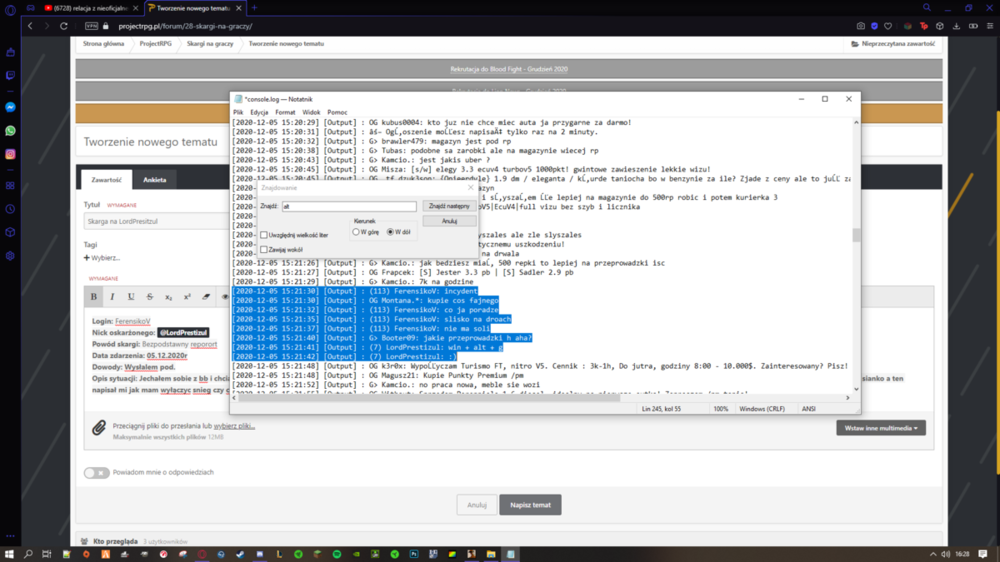
Task: Open Messenger in the browser sidebar
Action: point(10,107)
